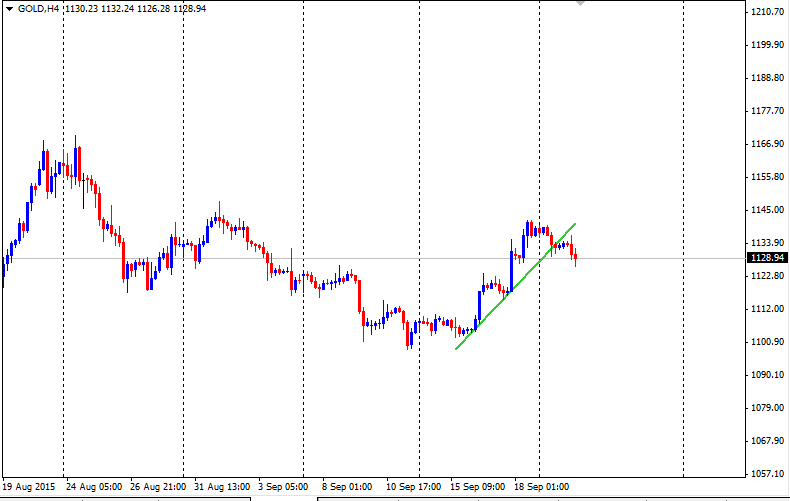The width and height of the screenshot is (790, 501).
Task: Click the 10 Sep 17:00 time label
Action: click(x=414, y=487)
